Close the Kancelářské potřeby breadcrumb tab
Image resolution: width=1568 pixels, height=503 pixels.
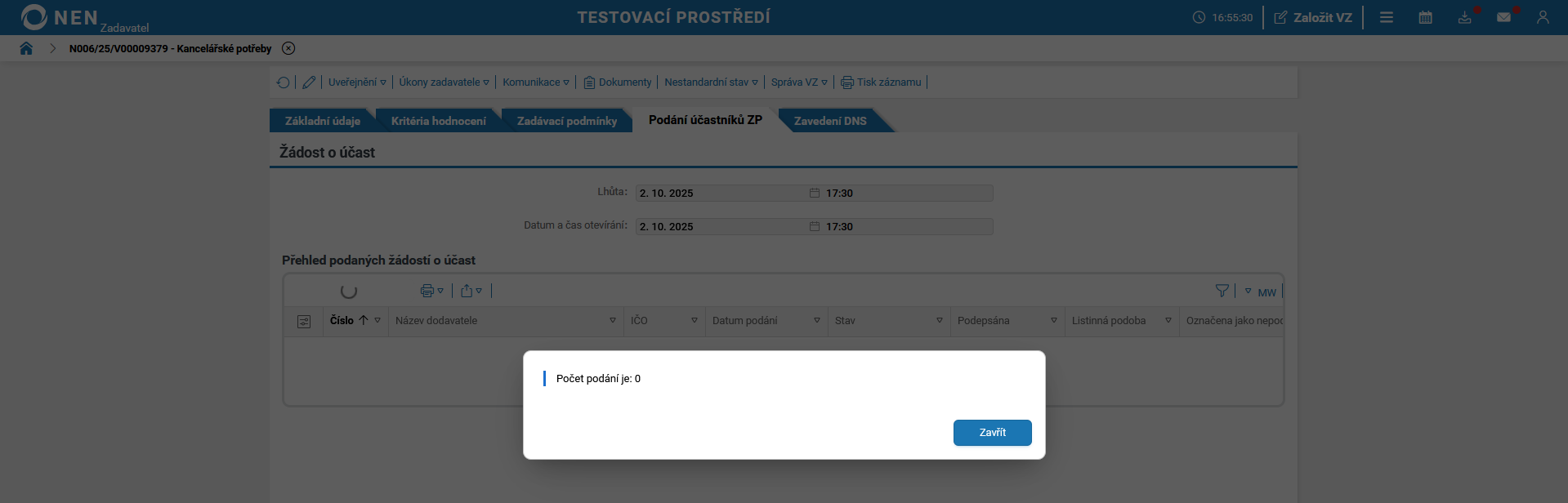click(288, 48)
